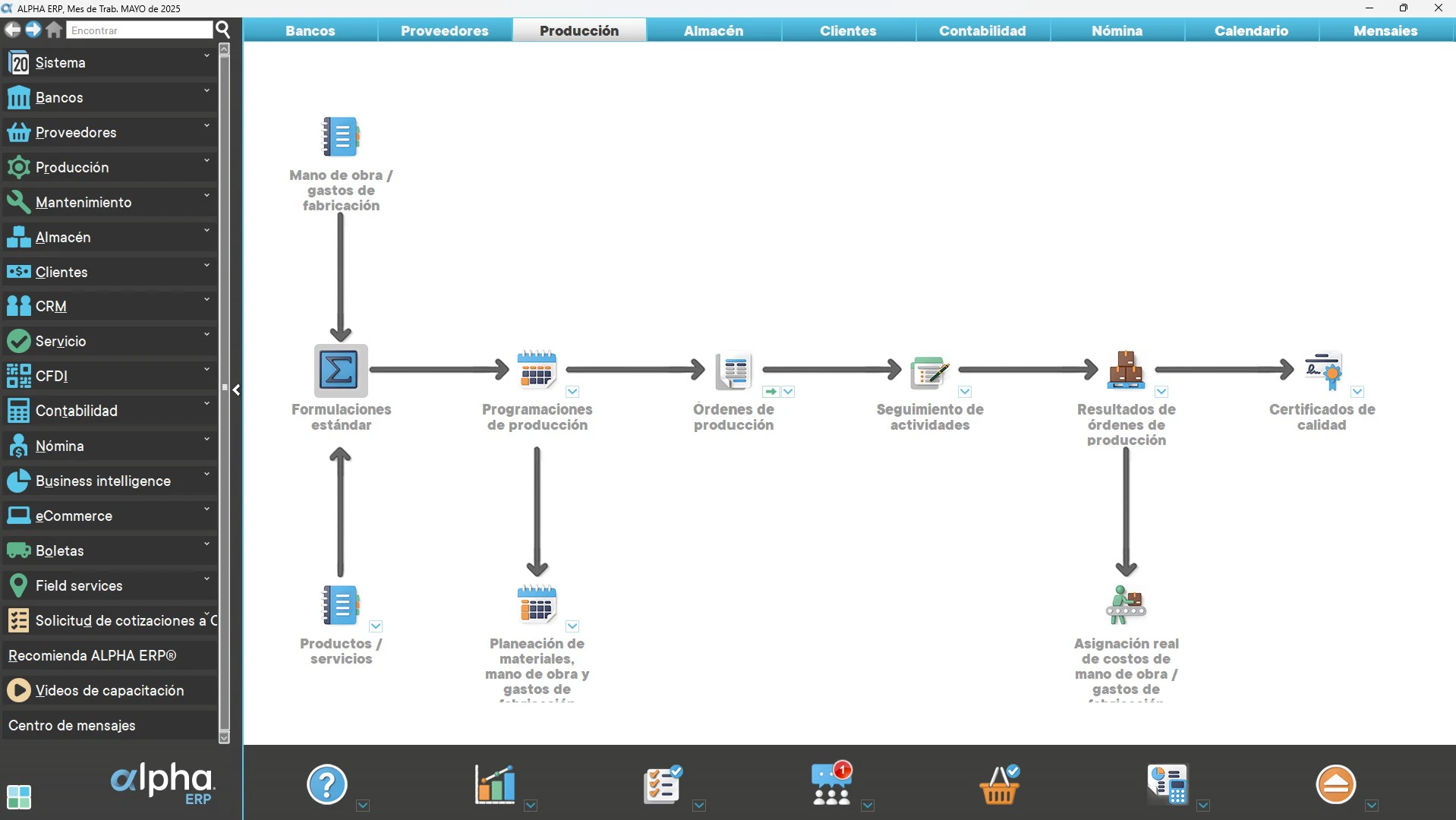The image size is (1456, 820).
Task: Open the help question-mark icon at bottom
Action: [326, 784]
